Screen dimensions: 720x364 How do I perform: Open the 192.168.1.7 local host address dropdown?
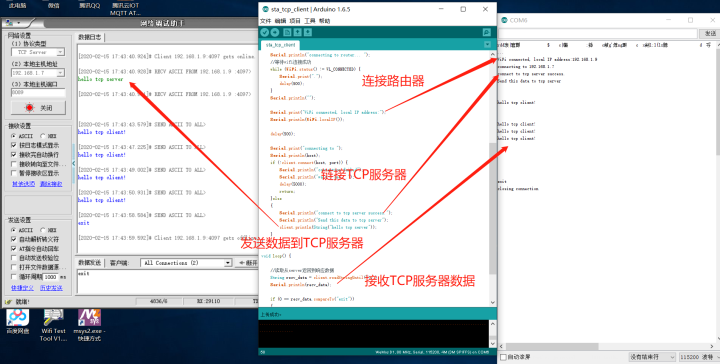pyautogui.click(x=38, y=73)
